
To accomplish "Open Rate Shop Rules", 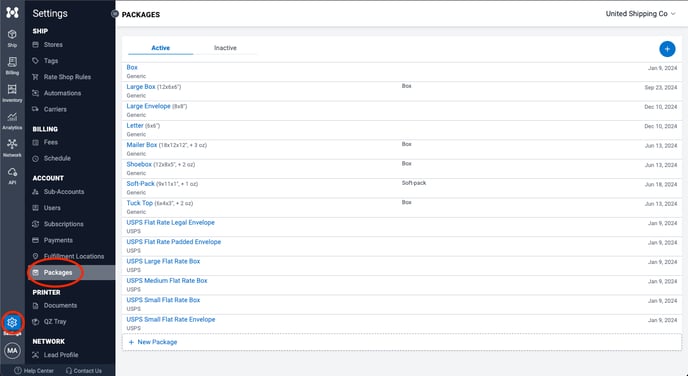I will pyautogui.click(x=67, y=77).
